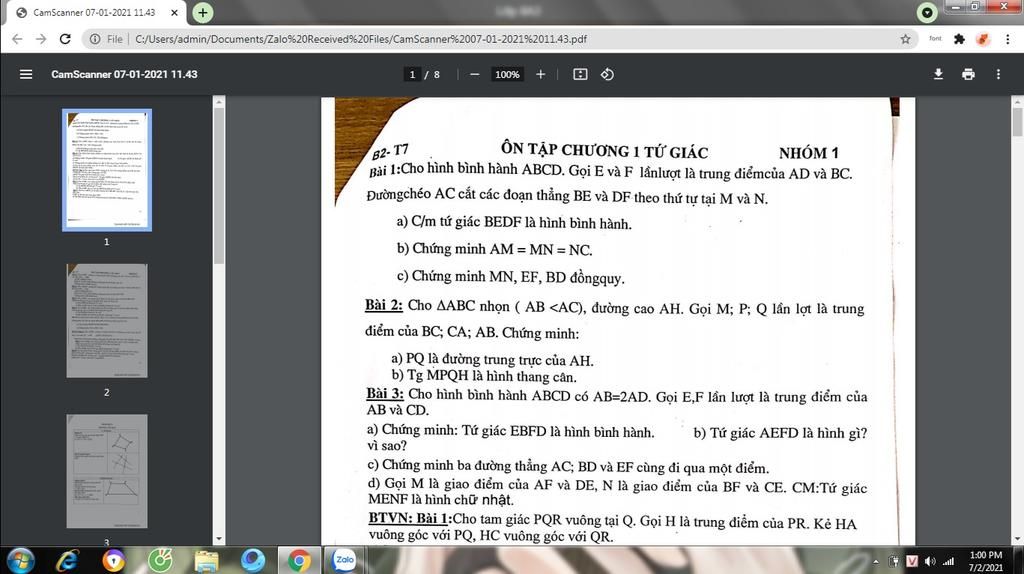Viewport: 1024px width, 574px height.
Task: Open the Extensions puzzle icon
Action: pyautogui.click(x=959, y=39)
